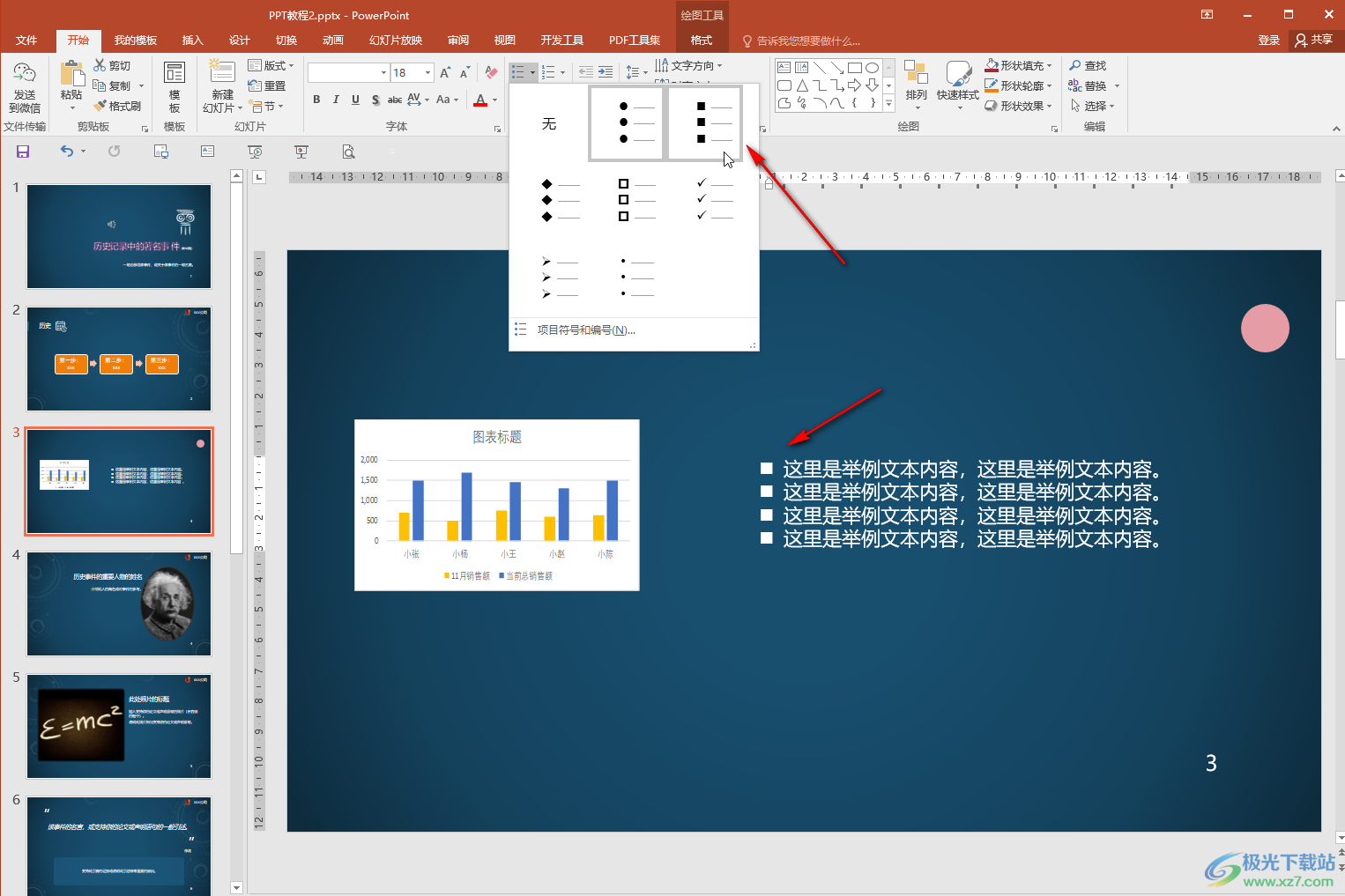Undo the last action
This screenshot has height=896, width=1345.
pyautogui.click(x=67, y=152)
